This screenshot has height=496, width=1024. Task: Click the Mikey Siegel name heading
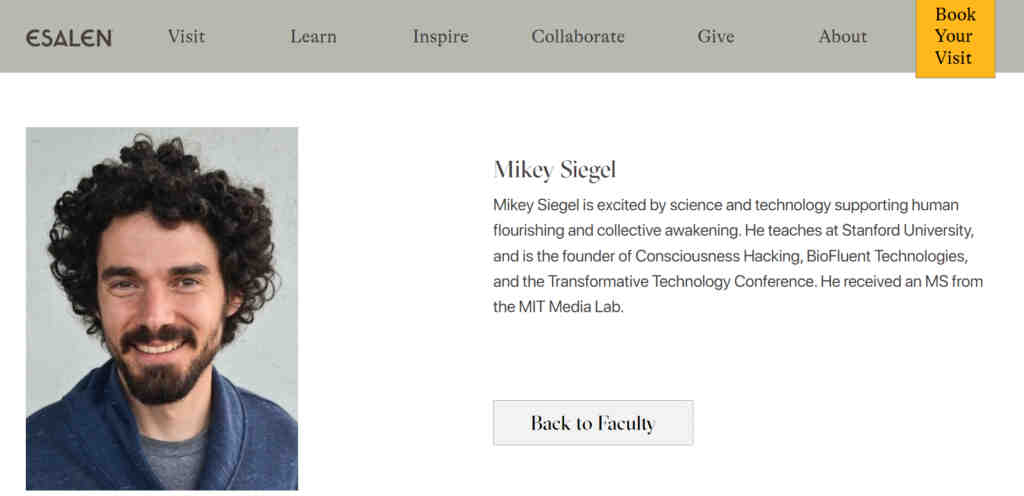pos(555,169)
